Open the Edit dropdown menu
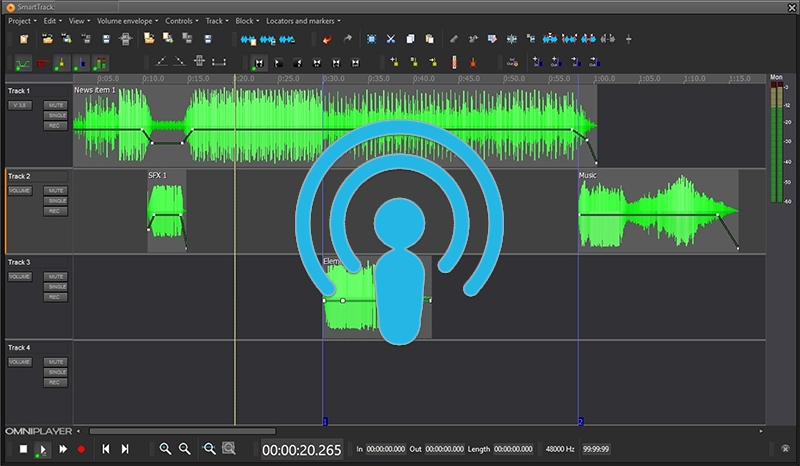 pyautogui.click(x=52, y=21)
